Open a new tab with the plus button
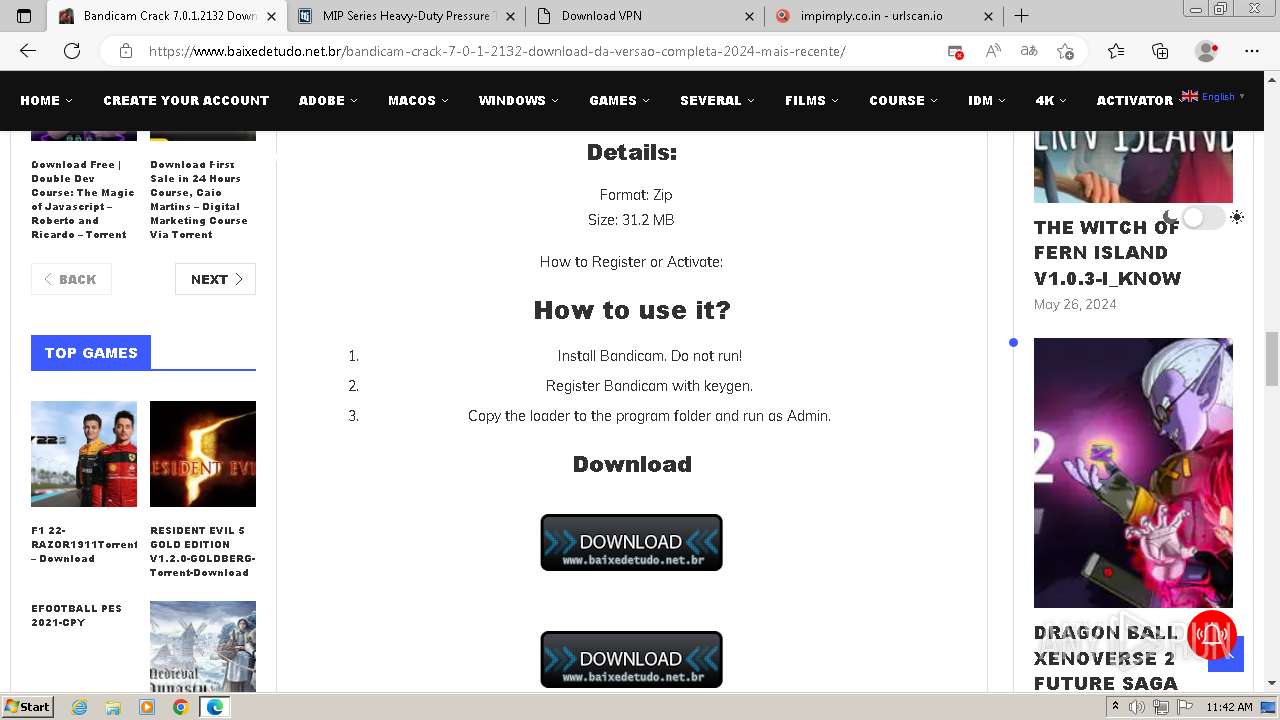Screen dimensions: 1280x720 pyautogui.click(x=1021, y=16)
